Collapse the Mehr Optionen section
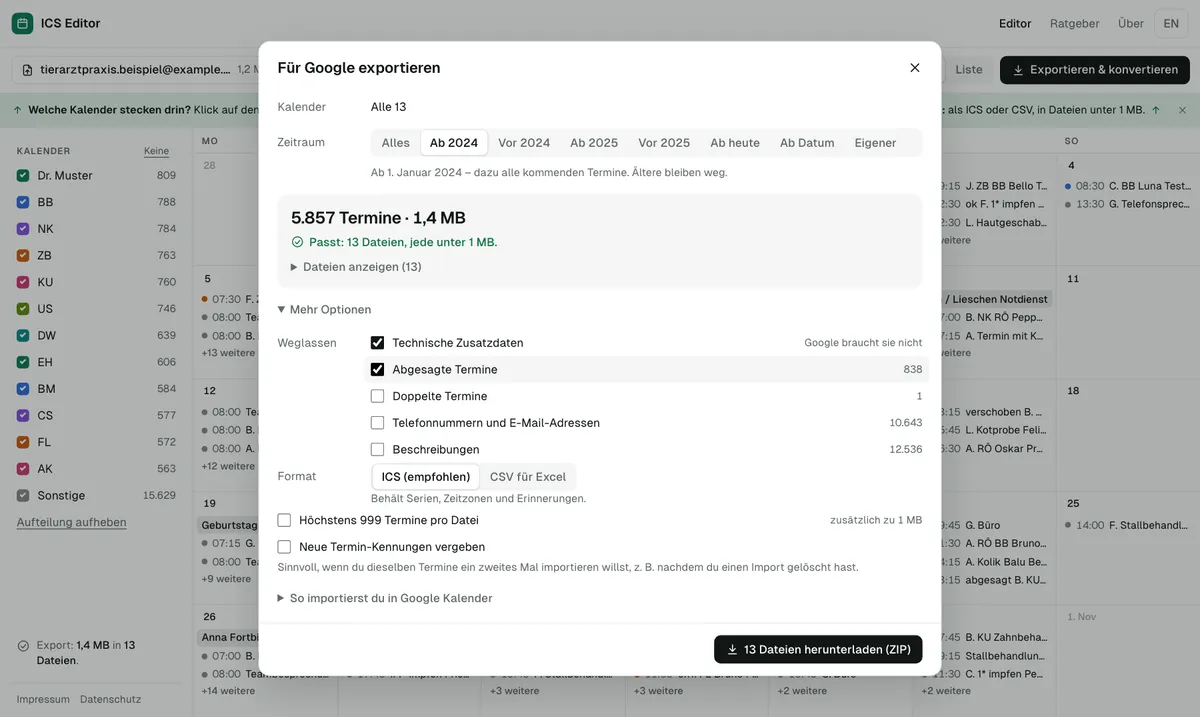The image size is (1200, 717). click(324, 310)
